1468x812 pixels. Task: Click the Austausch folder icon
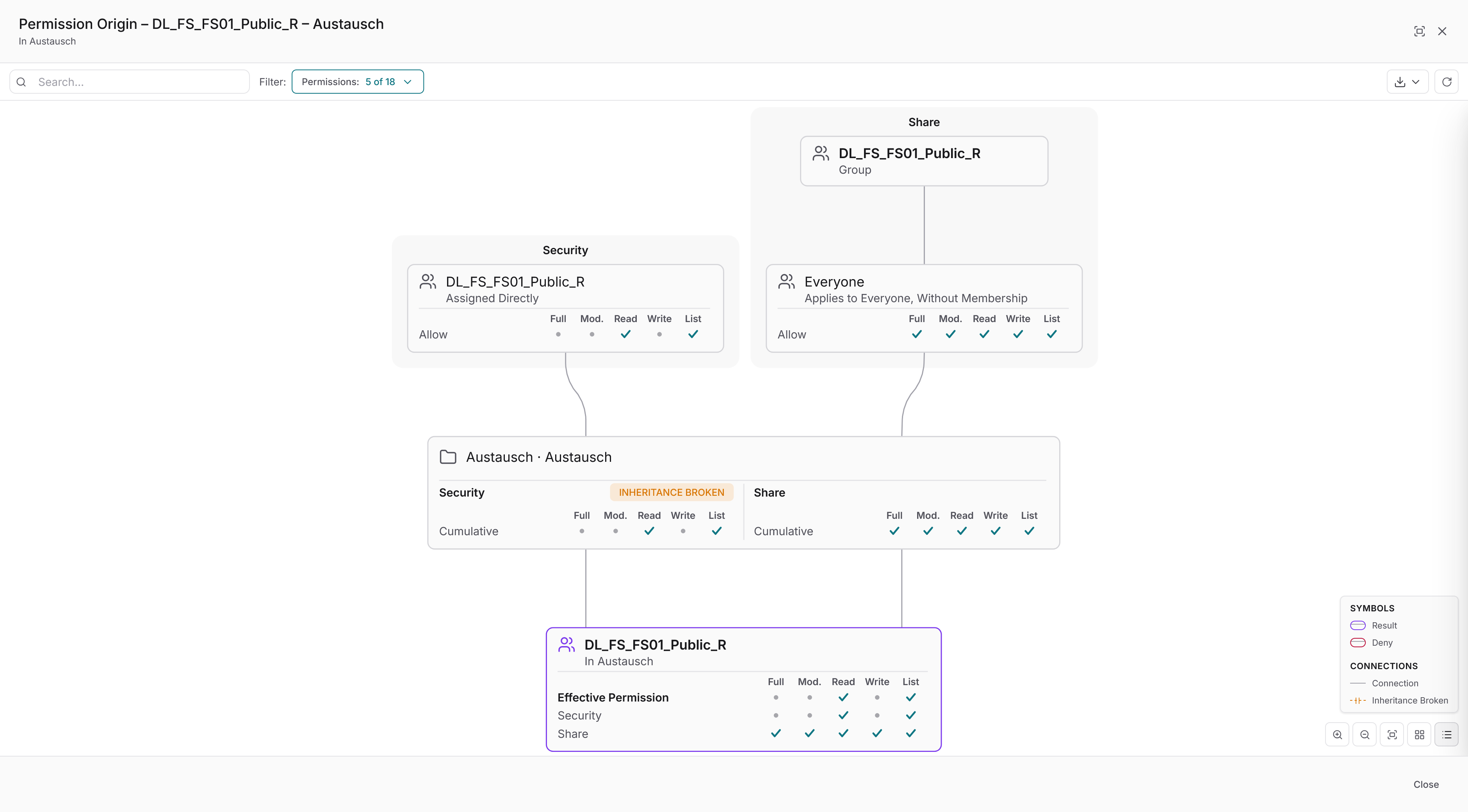point(448,457)
